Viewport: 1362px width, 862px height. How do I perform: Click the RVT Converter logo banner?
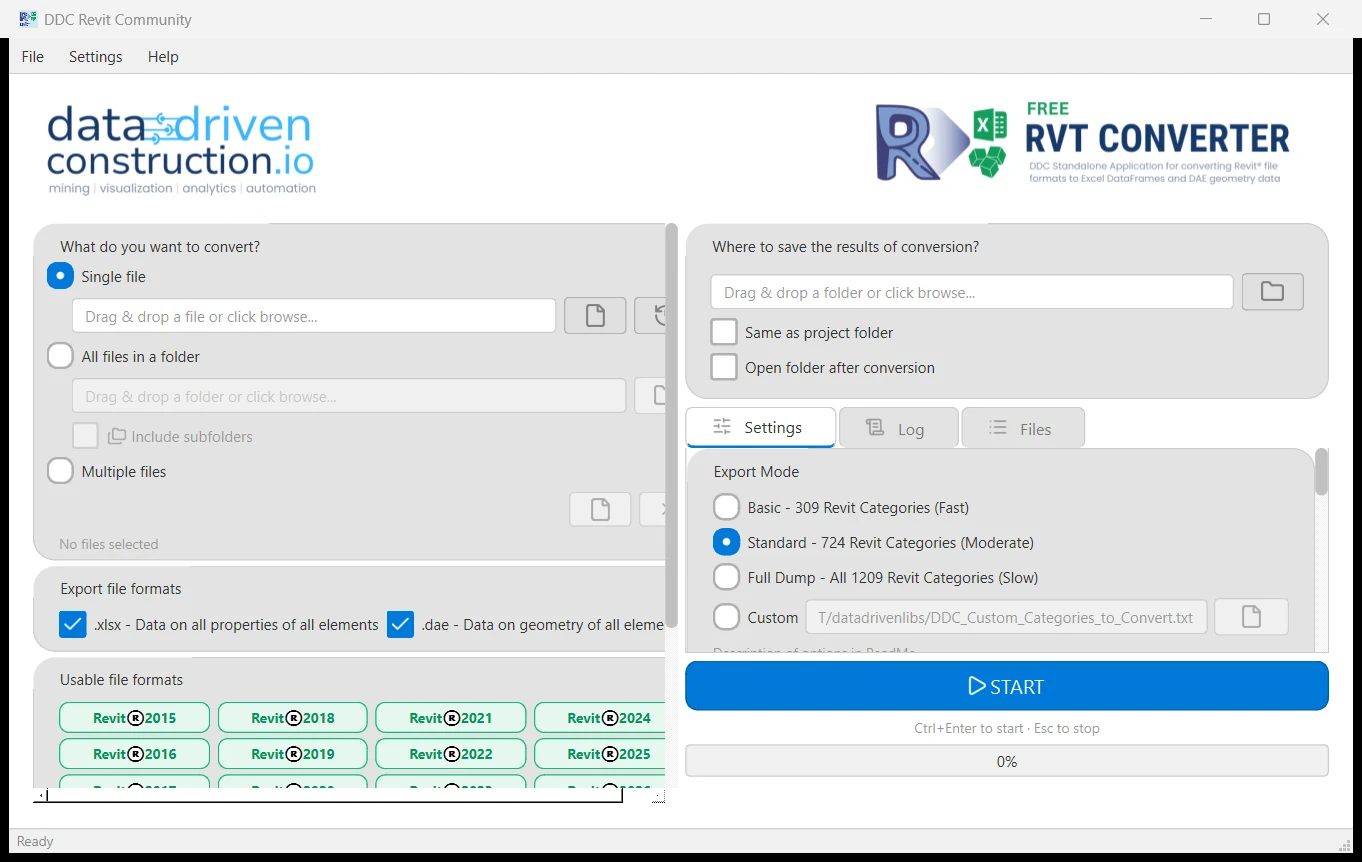1083,142
